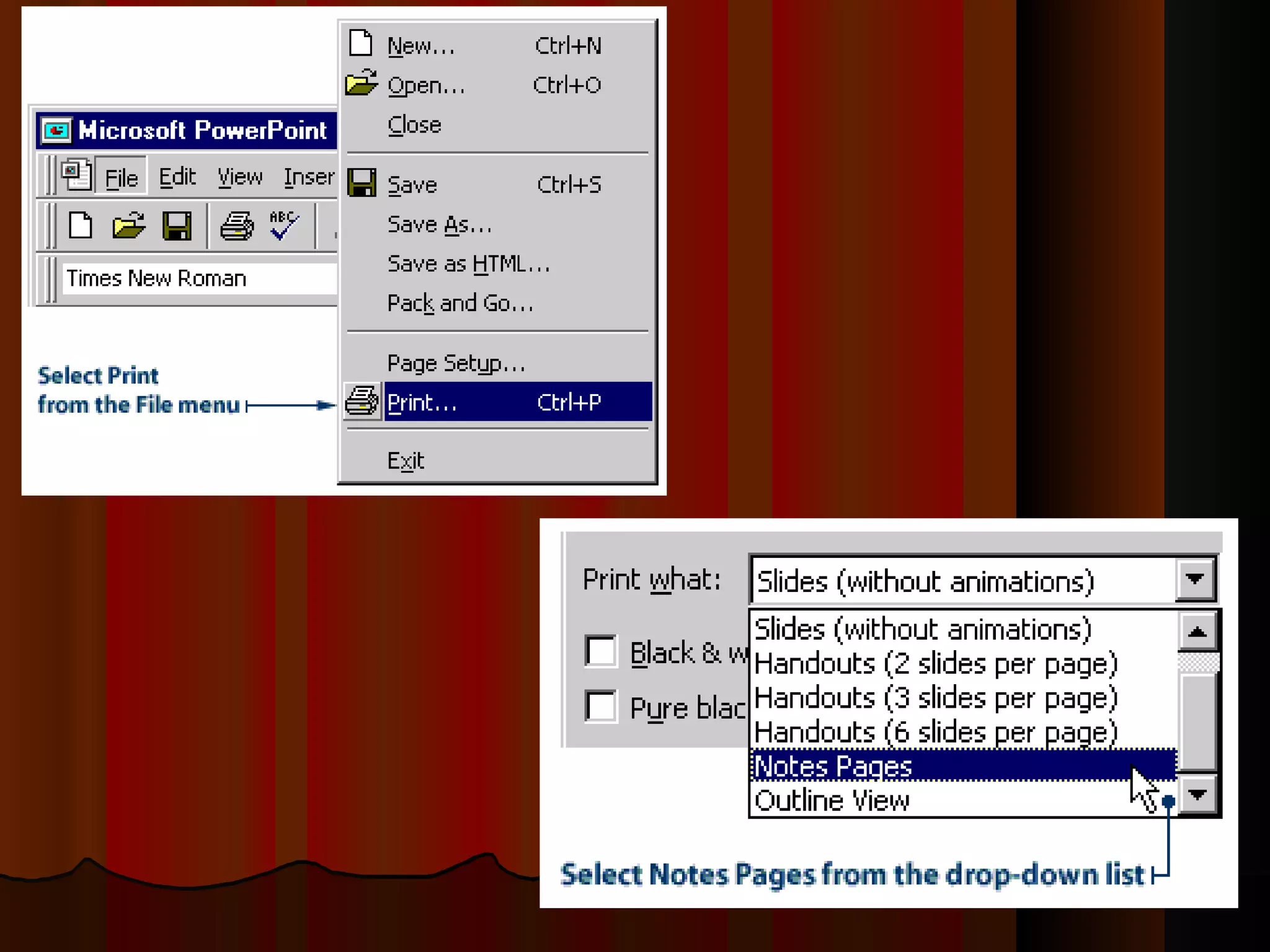Click the ABC Spelling check toolbar icon
Screen dimensions: 1270x952
(284, 226)
